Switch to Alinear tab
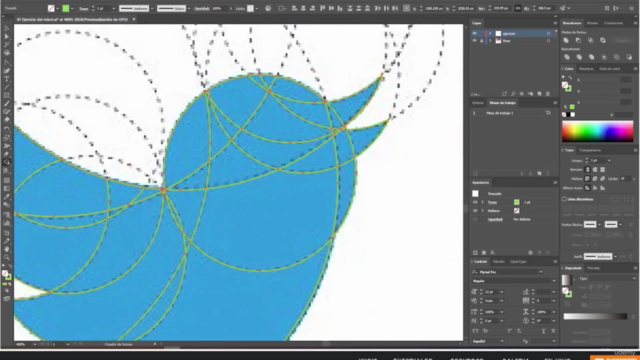The height and width of the screenshot is (360, 640). pos(592,23)
